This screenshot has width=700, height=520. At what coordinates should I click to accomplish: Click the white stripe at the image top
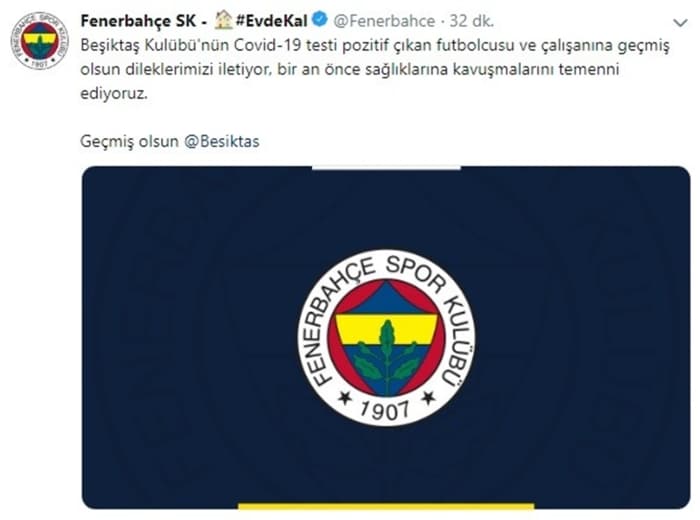[386, 168]
